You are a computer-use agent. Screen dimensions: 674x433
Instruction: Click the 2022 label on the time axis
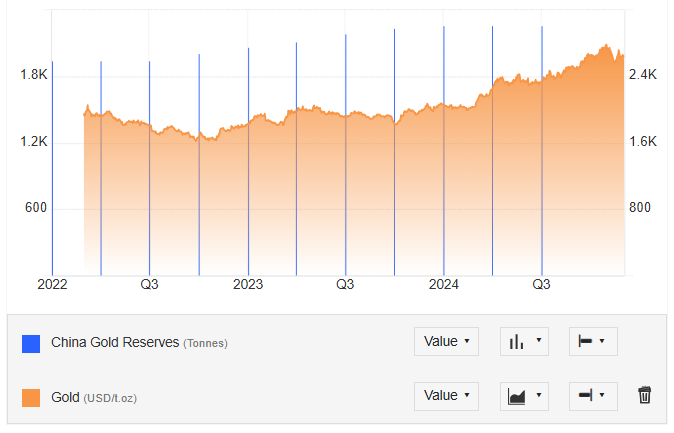pos(52,284)
